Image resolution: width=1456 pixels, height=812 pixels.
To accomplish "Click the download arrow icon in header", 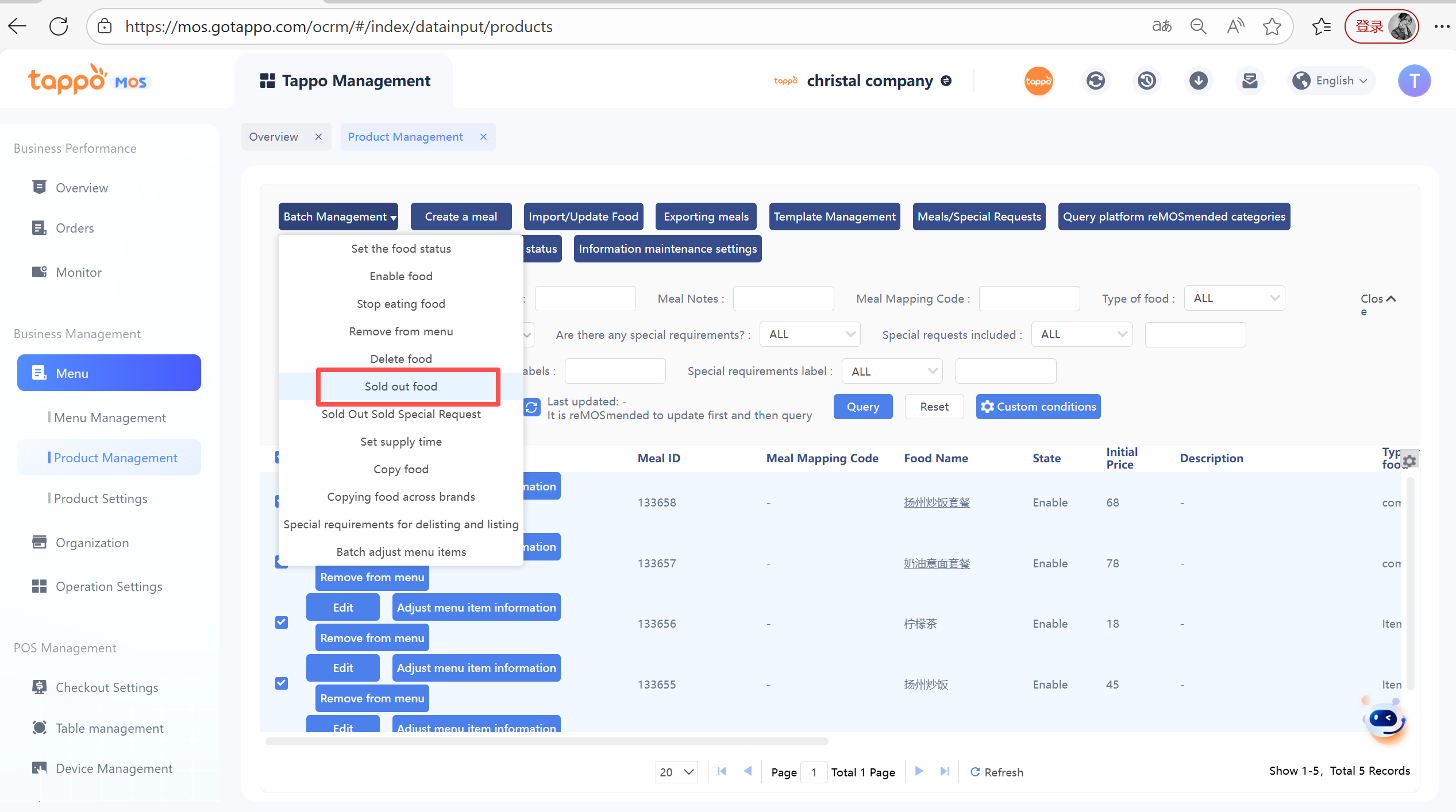I will [1198, 80].
